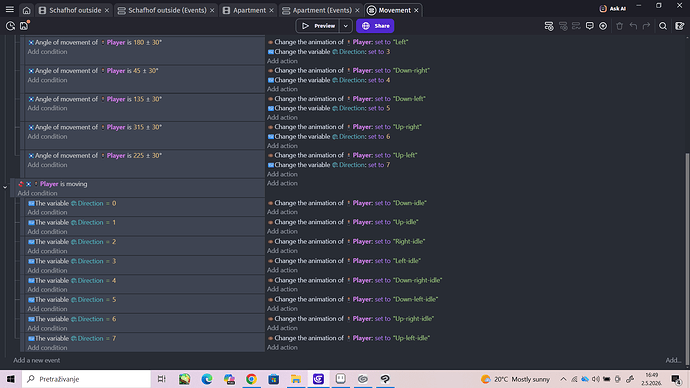
Task: Click the Add sub-event toolbar icon
Action: (x=563, y=26)
